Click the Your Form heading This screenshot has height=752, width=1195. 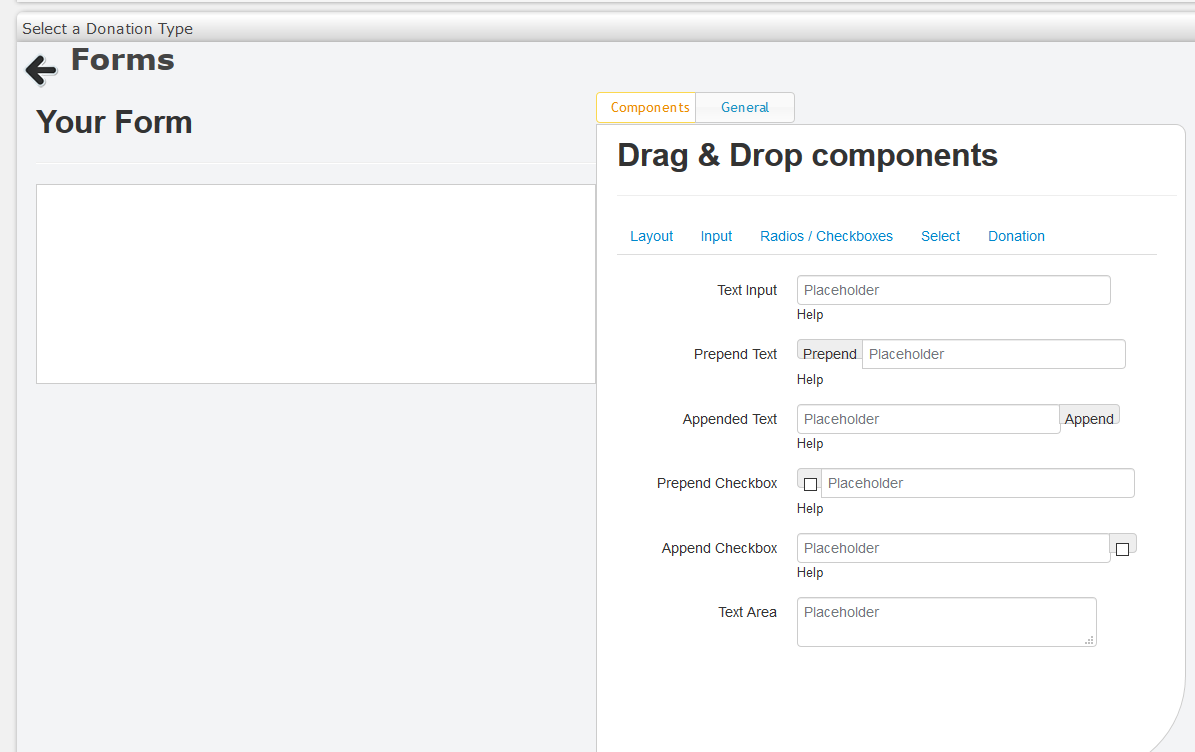(114, 122)
